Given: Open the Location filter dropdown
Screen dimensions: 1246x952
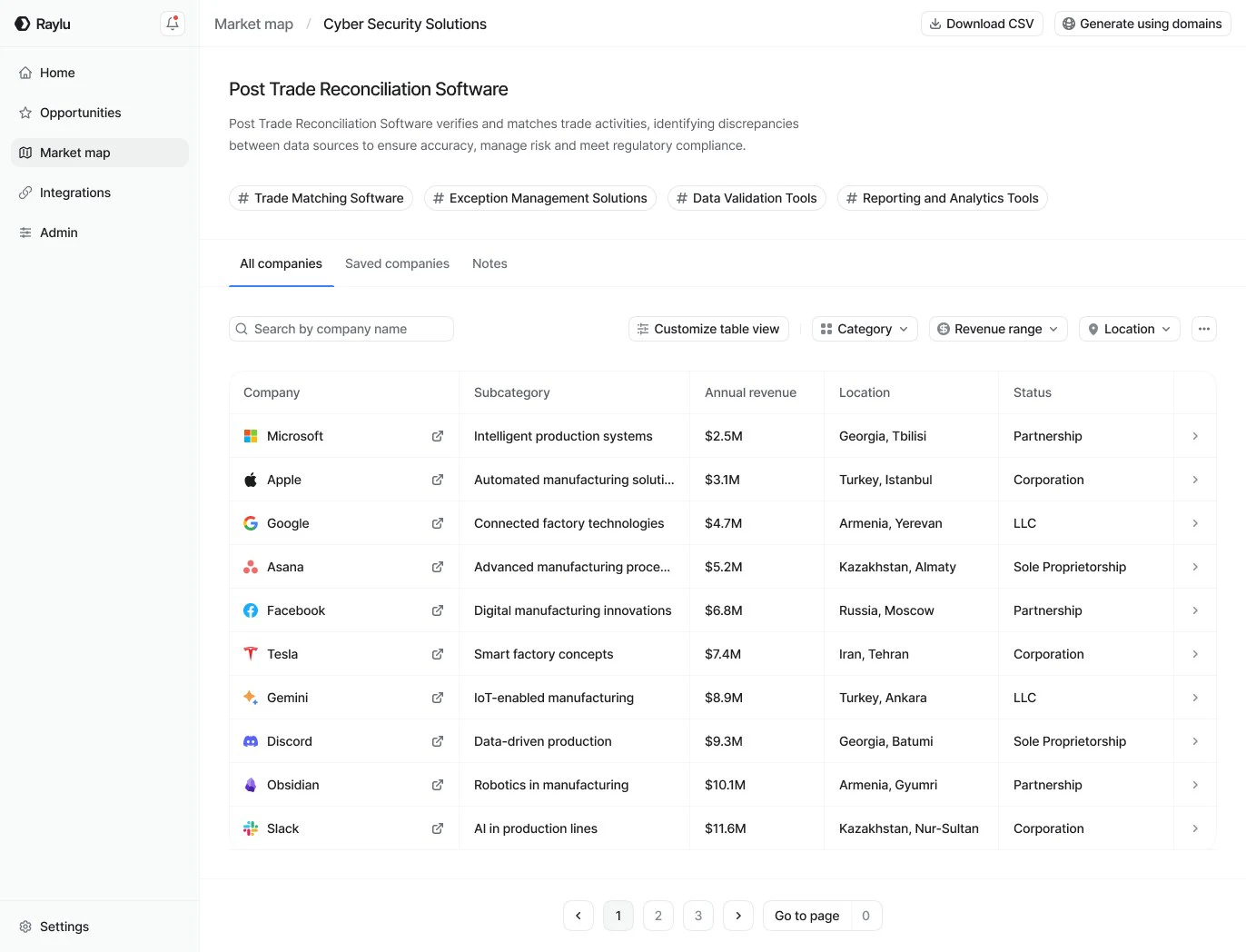Looking at the screenshot, I should [1130, 329].
